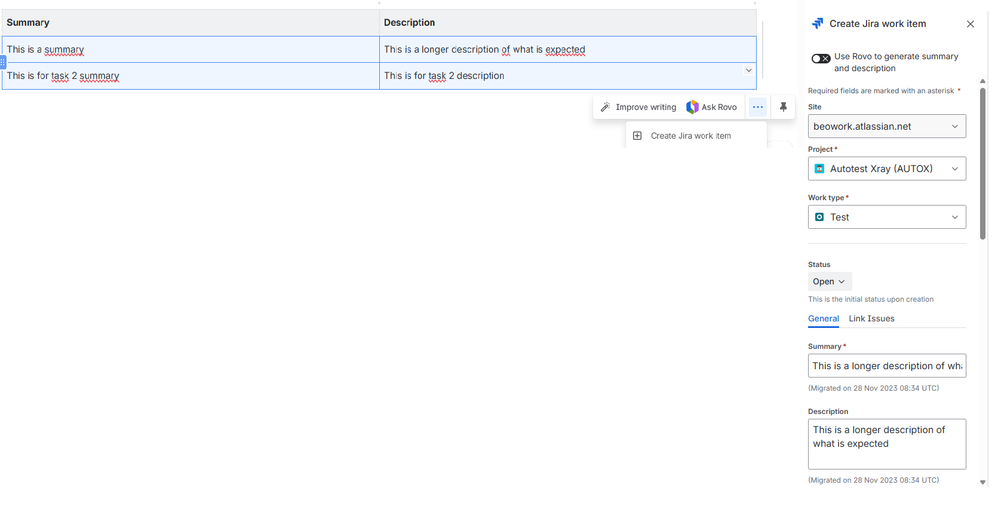998x518 pixels.
Task: Select the General tab
Action: (x=823, y=319)
